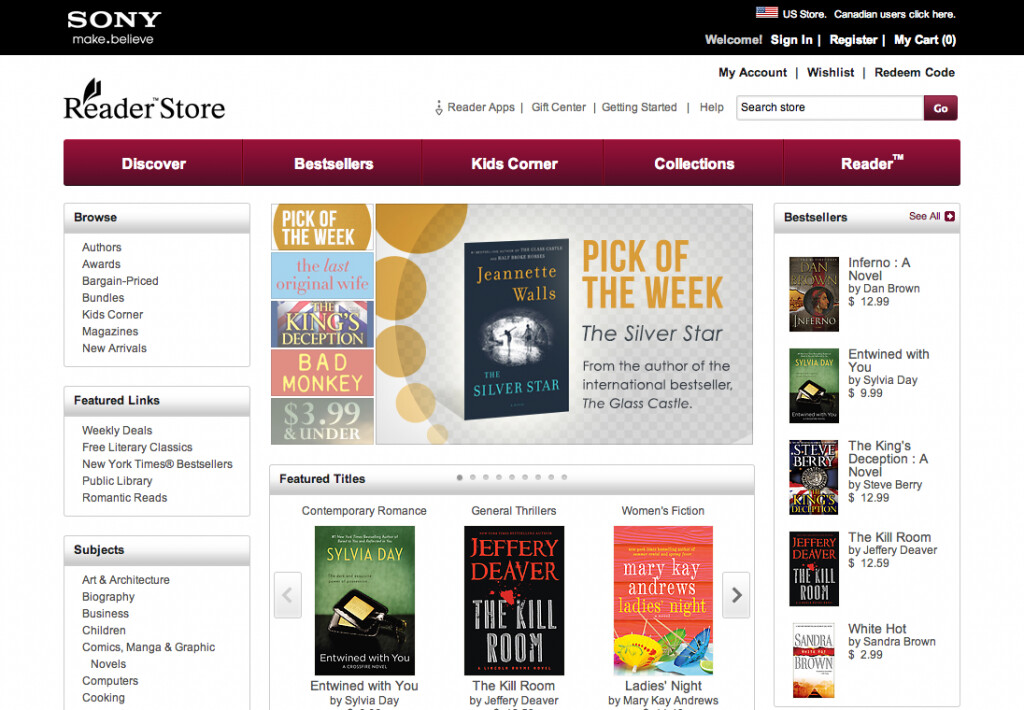Open the Reader™ tab
The width and height of the screenshot is (1024, 710).
click(872, 163)
